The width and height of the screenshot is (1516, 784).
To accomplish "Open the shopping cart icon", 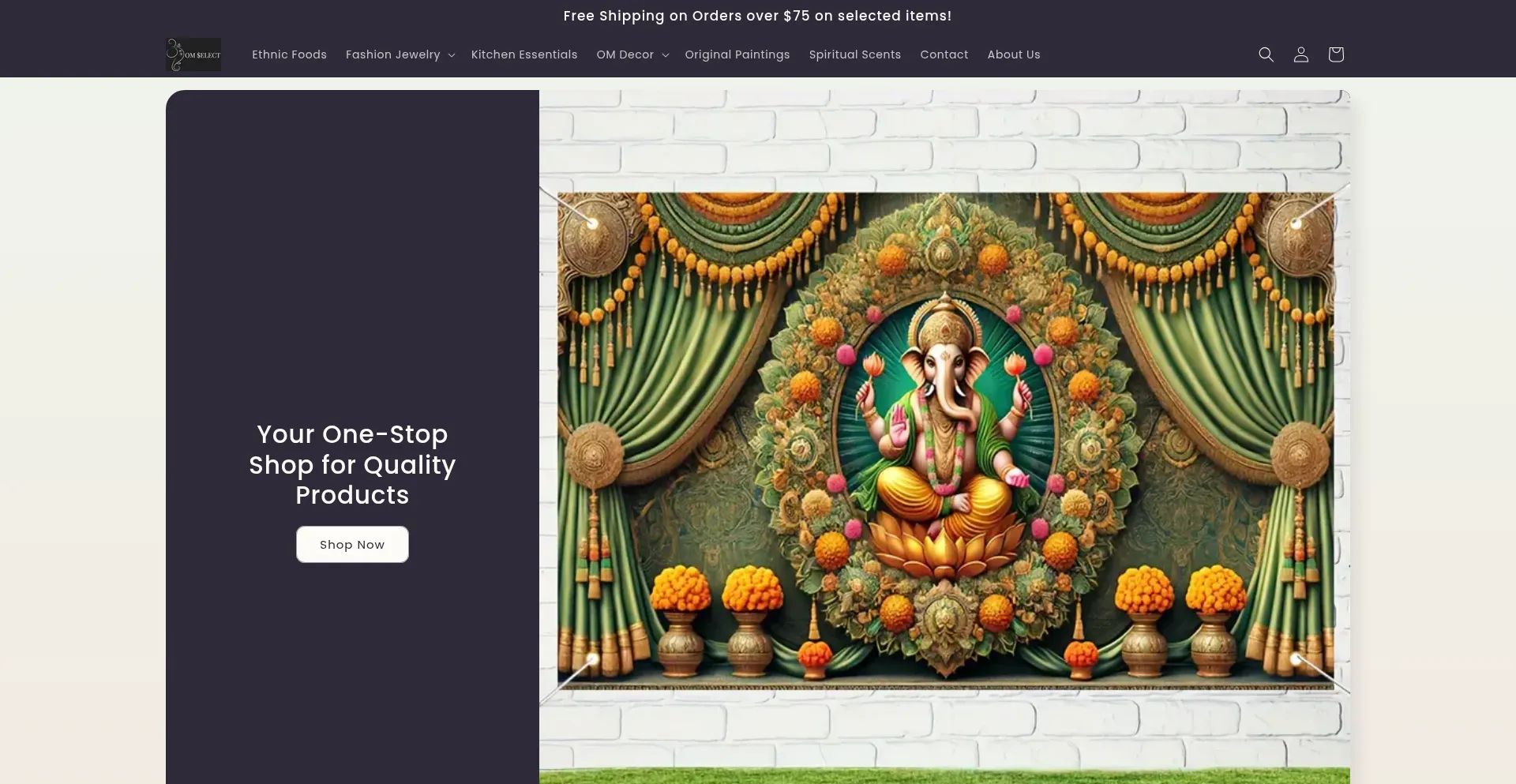I will pyautogui.click(x=1335, y=54).
